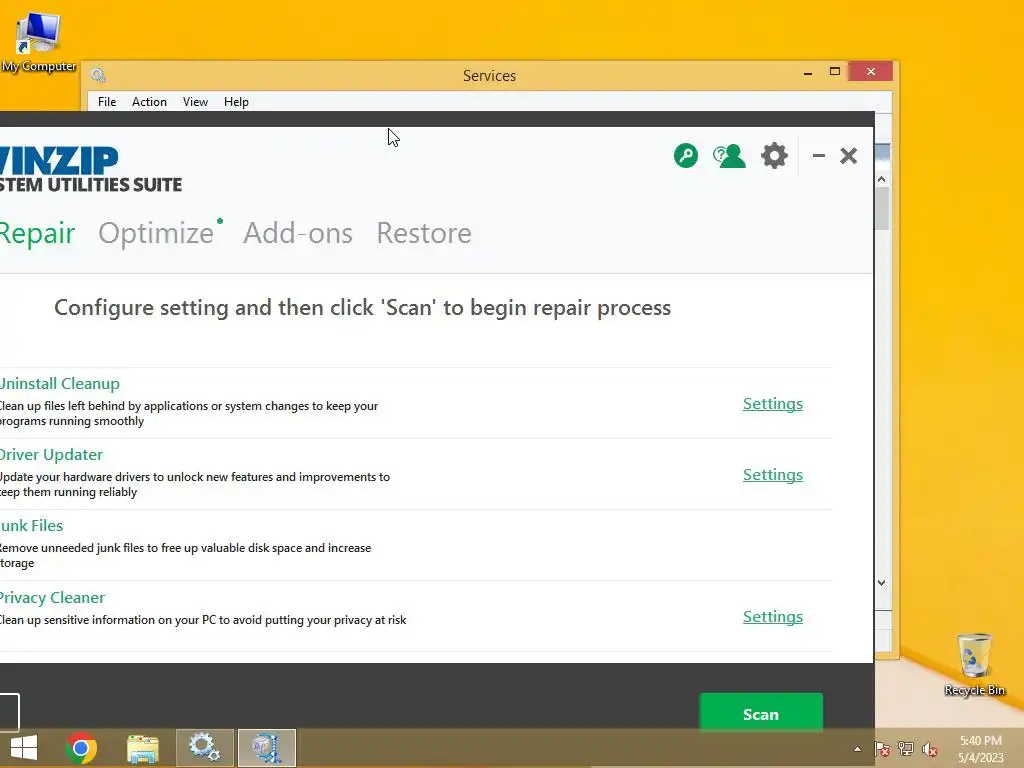
Task: Open Action menu in Services window
Action: [x=149, y=102]
